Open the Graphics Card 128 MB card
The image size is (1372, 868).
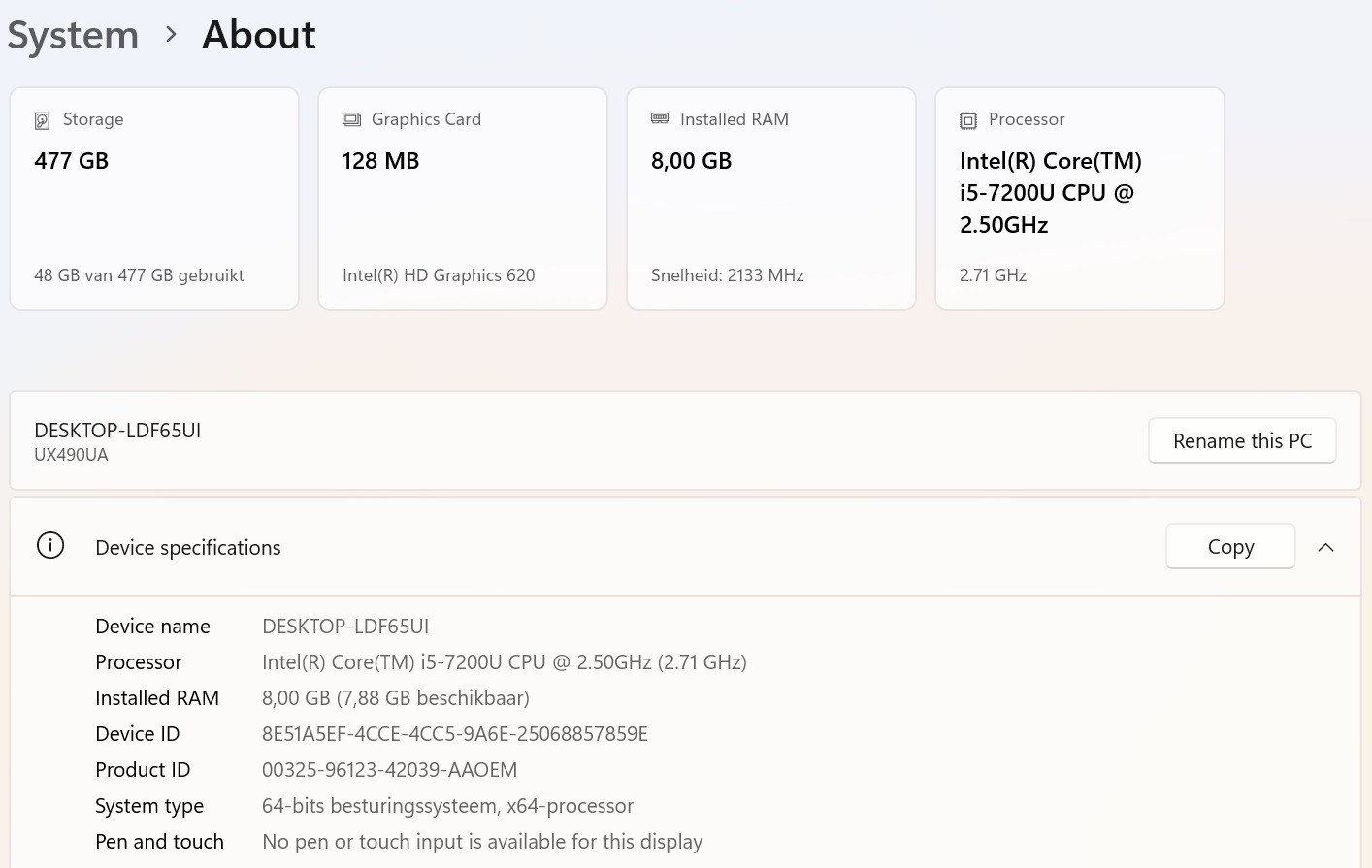click(463, 199)
